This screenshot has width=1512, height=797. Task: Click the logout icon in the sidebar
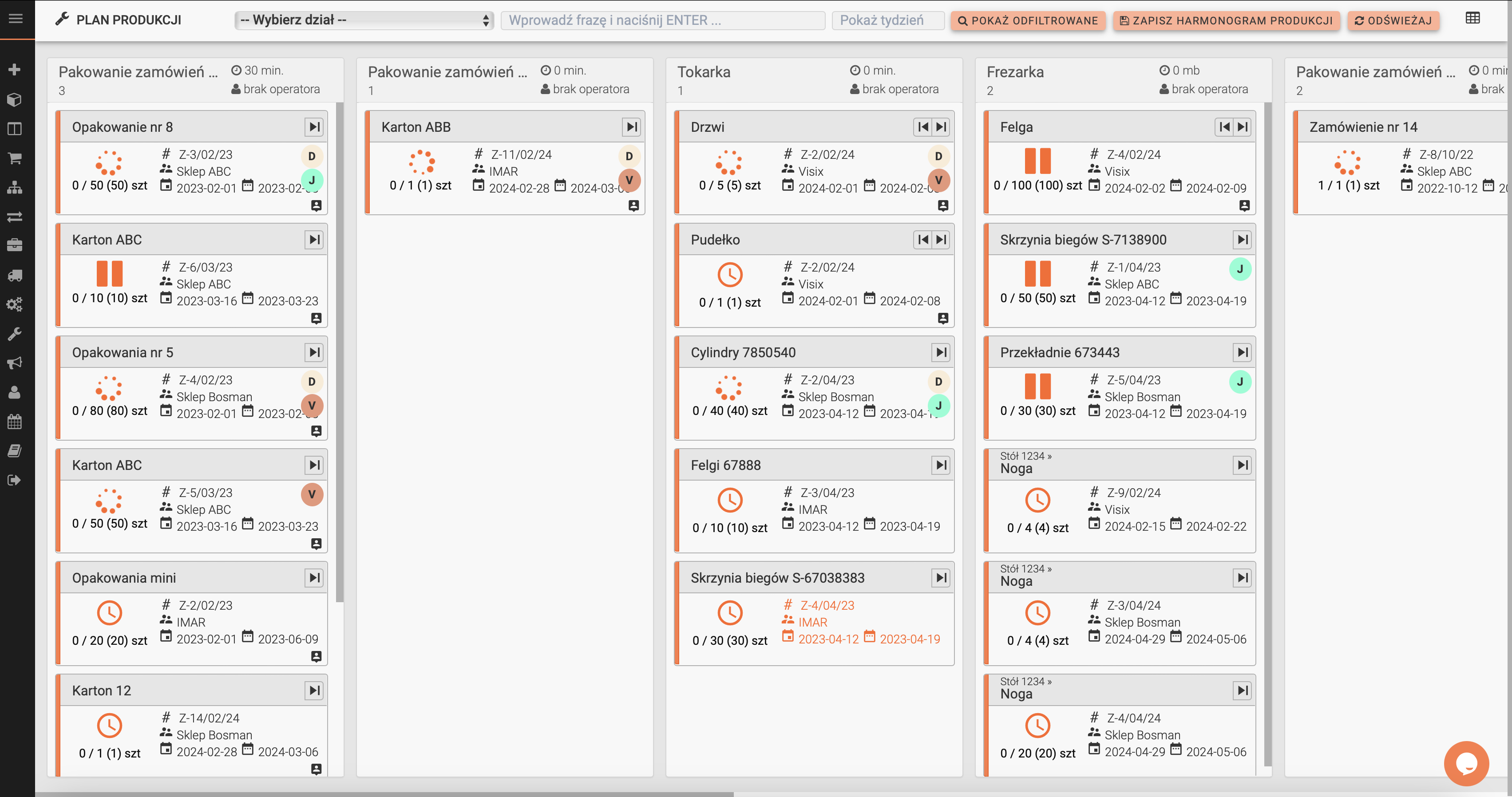[x=15, y=480]
